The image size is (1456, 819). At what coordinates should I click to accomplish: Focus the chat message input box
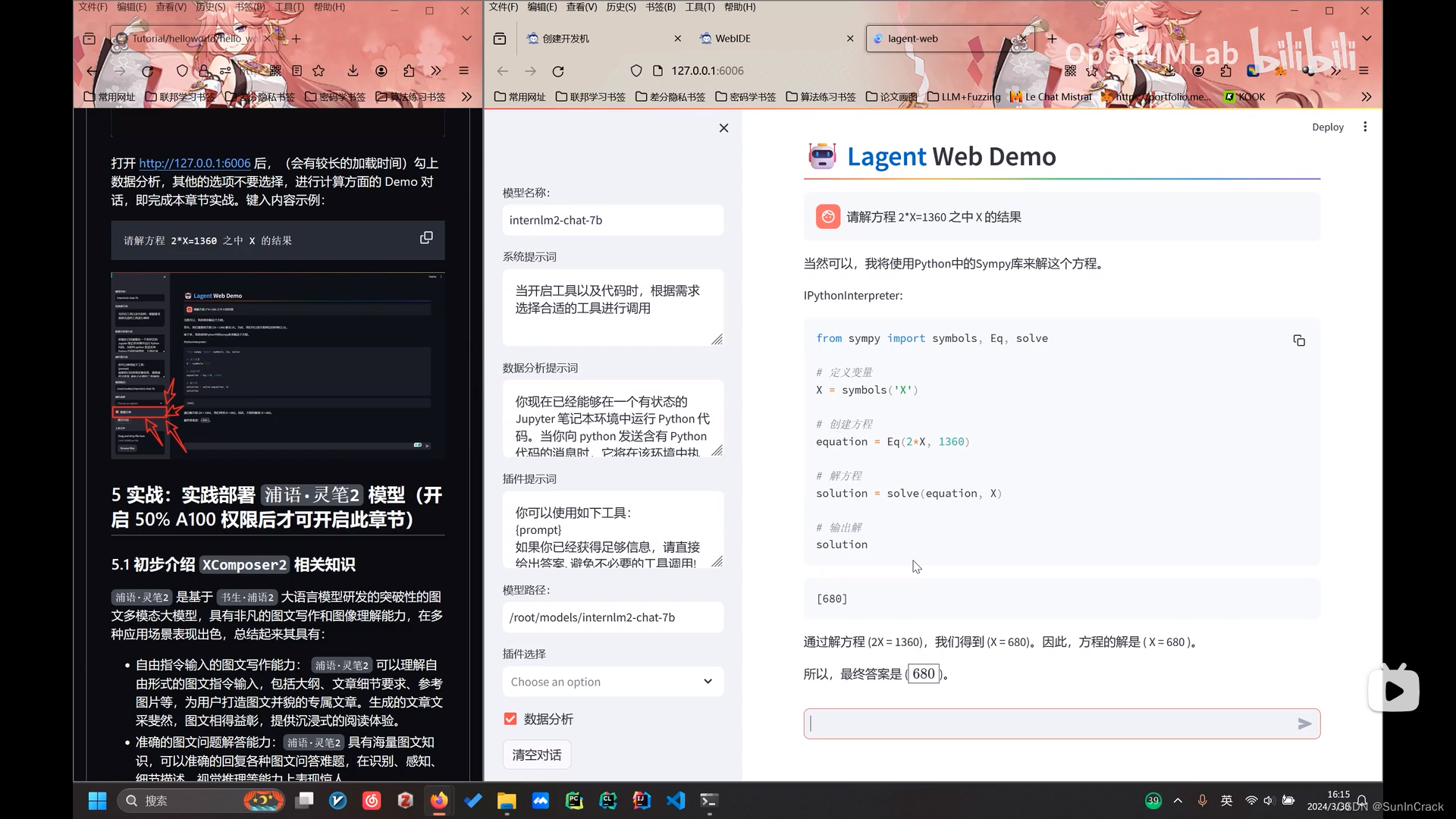1046,724
